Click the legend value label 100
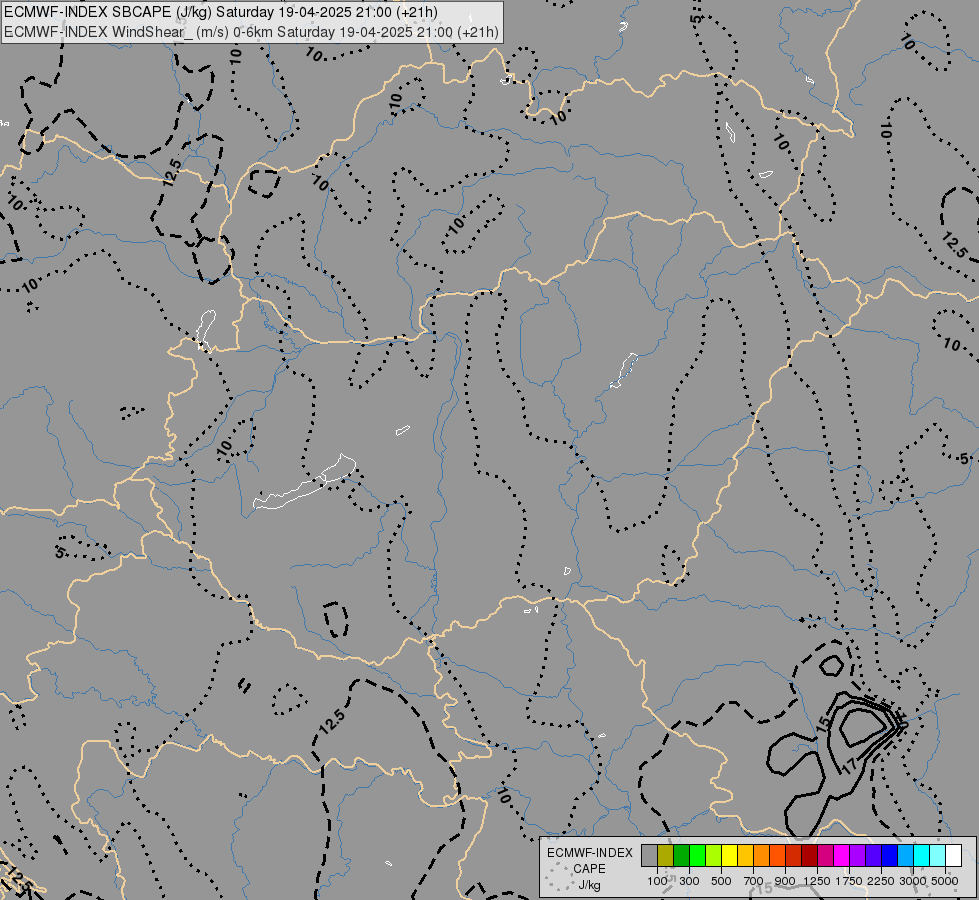979x900 pixels. (657, 881)
